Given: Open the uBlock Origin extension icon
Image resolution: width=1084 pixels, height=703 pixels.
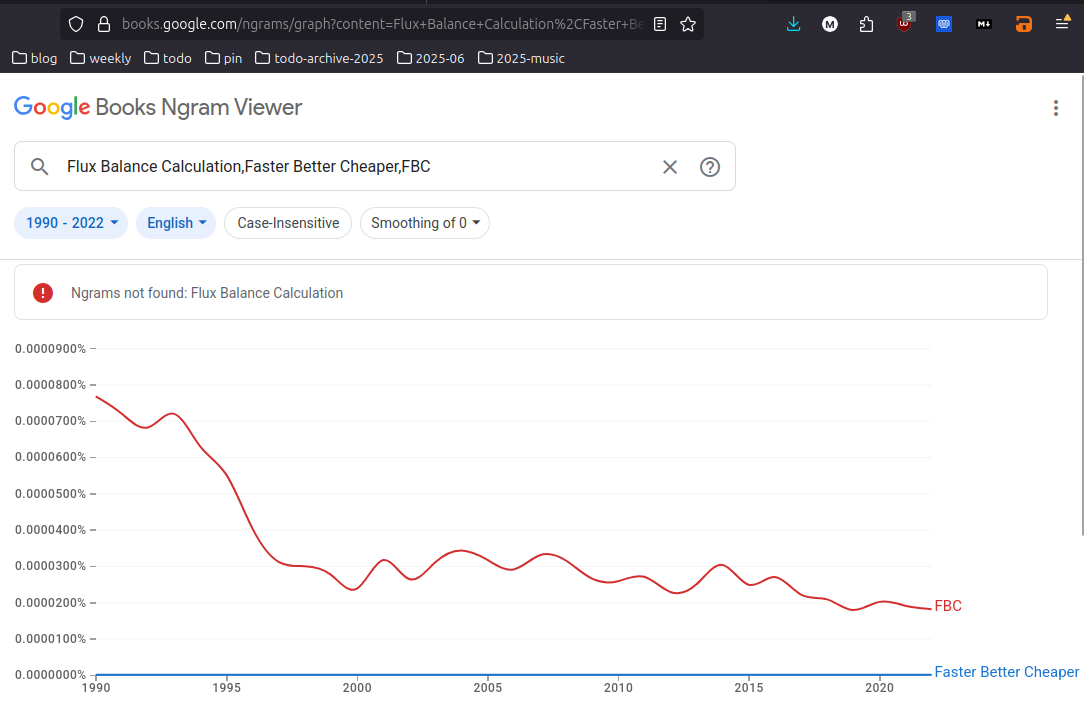Looking at the screenshot, I should [904, 23].
